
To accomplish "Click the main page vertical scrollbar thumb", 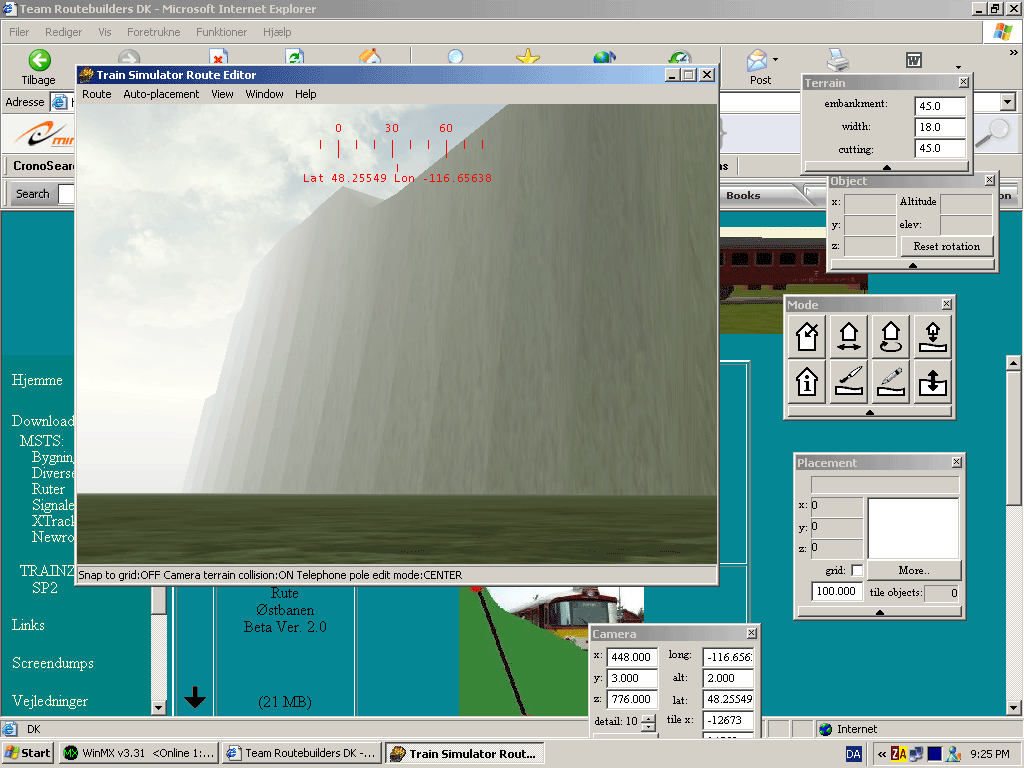I will point(1014,436).
